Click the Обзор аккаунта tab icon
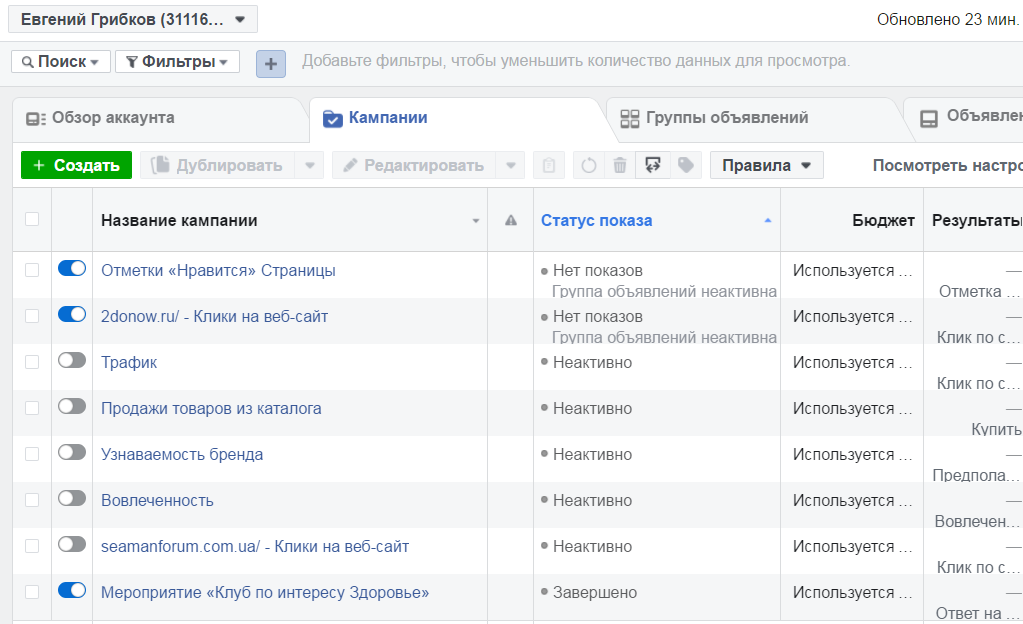This screenshot has width=1023, height=624. (x=36, y=119)
